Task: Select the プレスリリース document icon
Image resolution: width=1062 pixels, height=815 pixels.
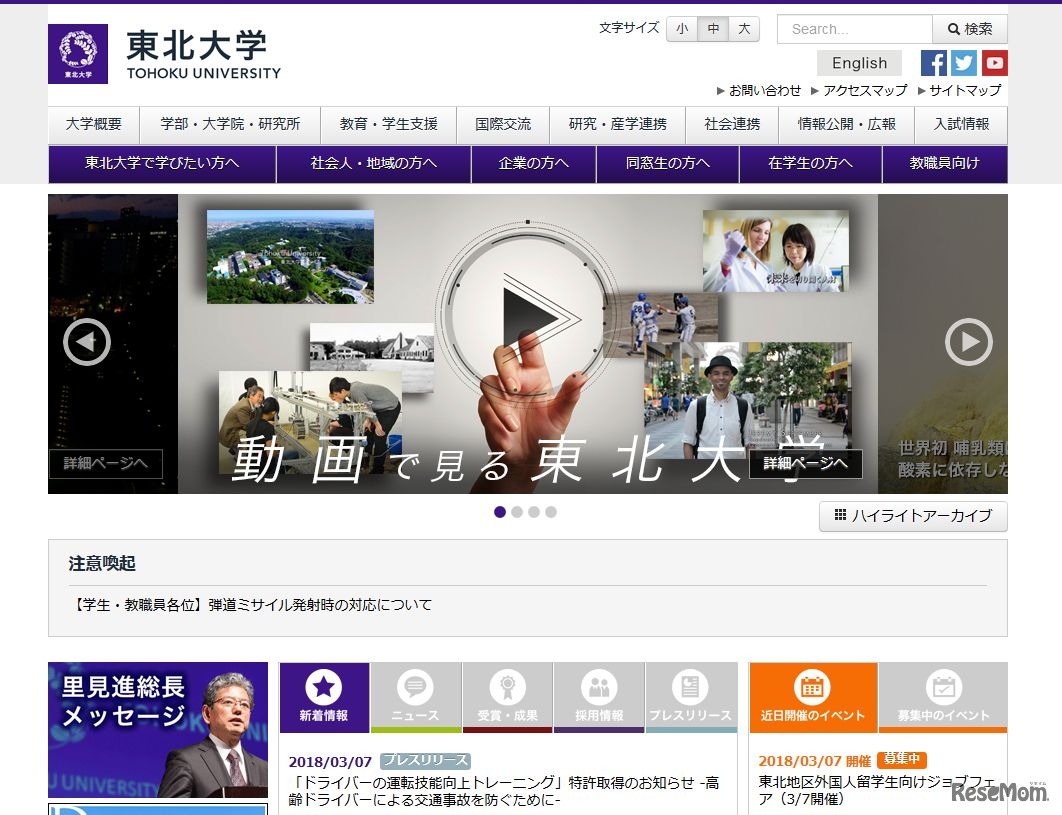Action: [x=692, y=688]
